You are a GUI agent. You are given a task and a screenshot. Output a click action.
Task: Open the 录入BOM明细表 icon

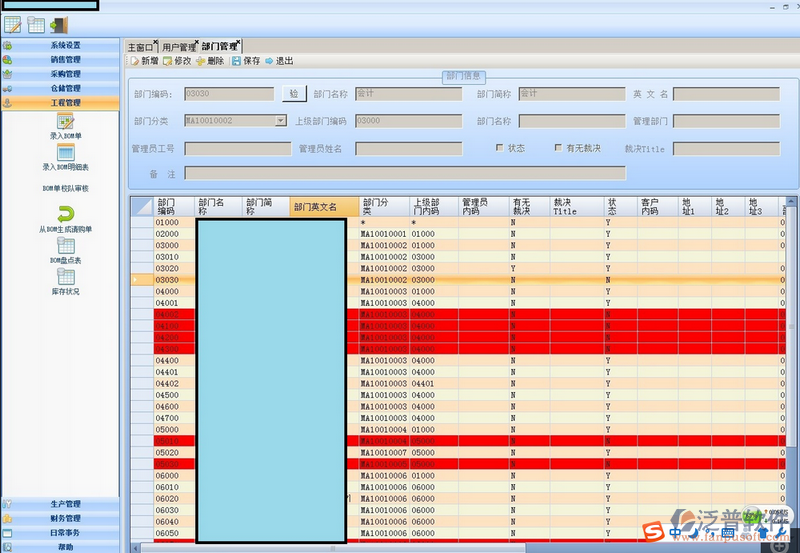click(66, 152)
